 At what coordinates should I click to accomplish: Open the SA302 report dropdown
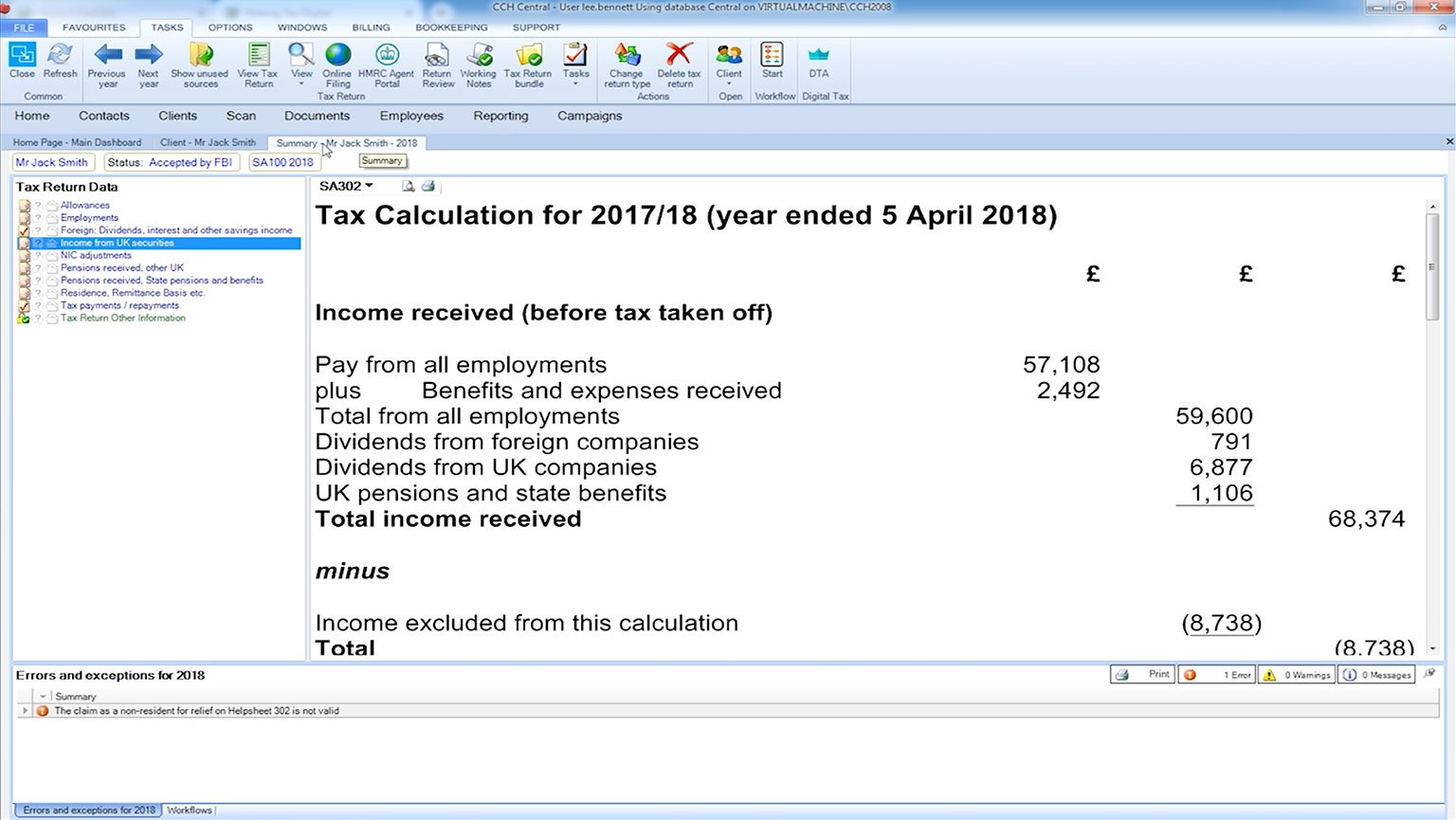click(x=347, y=187)
